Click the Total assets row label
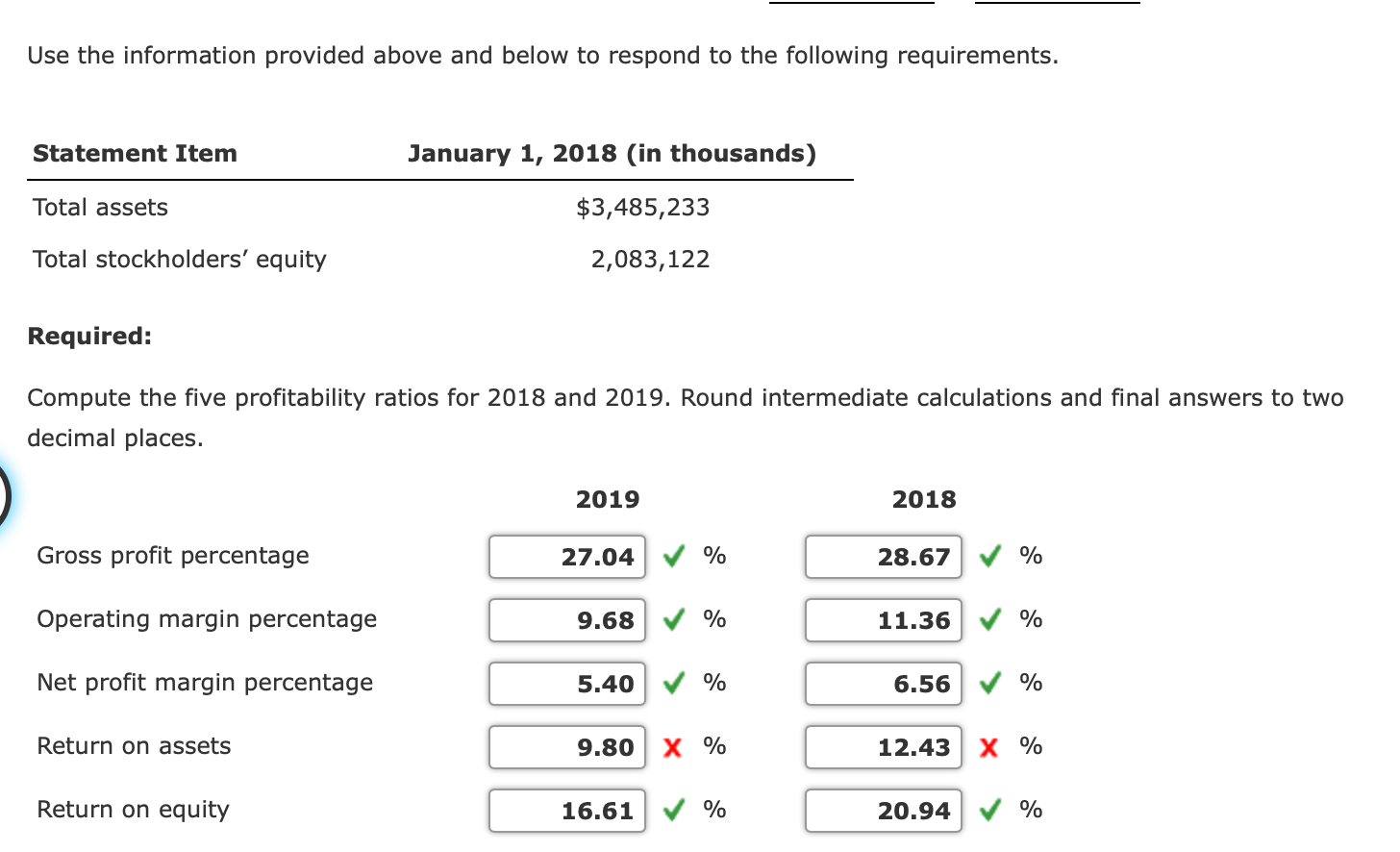1400x852 pixels. click(x=100, y=207)
